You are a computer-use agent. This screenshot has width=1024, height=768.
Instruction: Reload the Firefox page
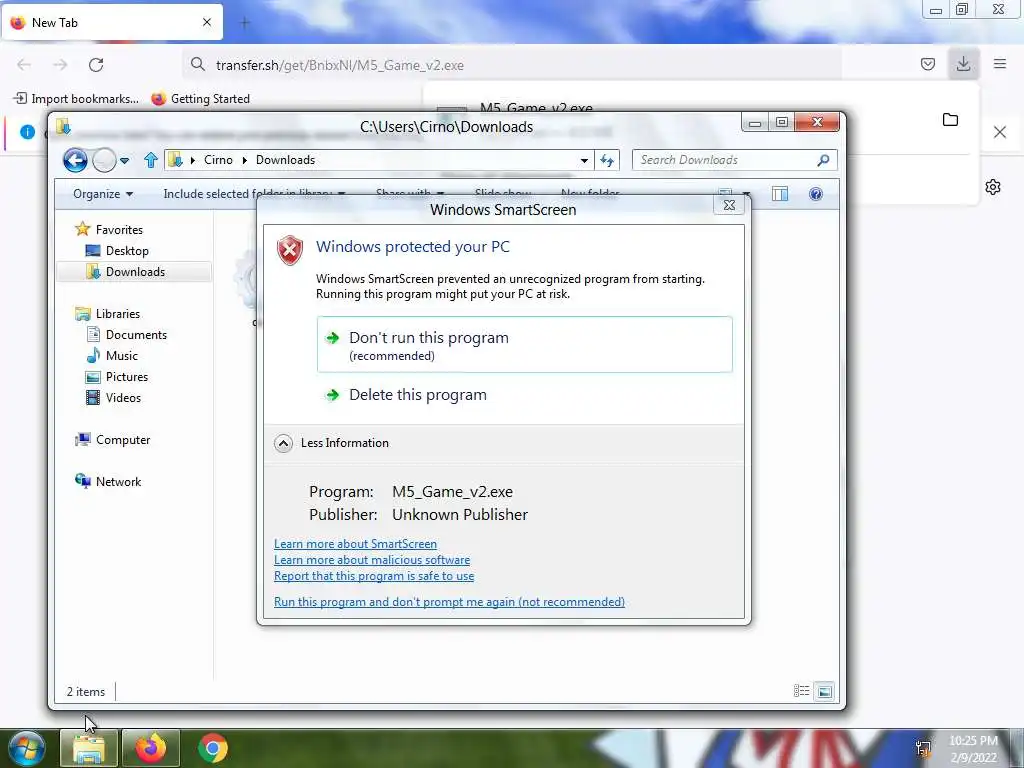(96, 65)
